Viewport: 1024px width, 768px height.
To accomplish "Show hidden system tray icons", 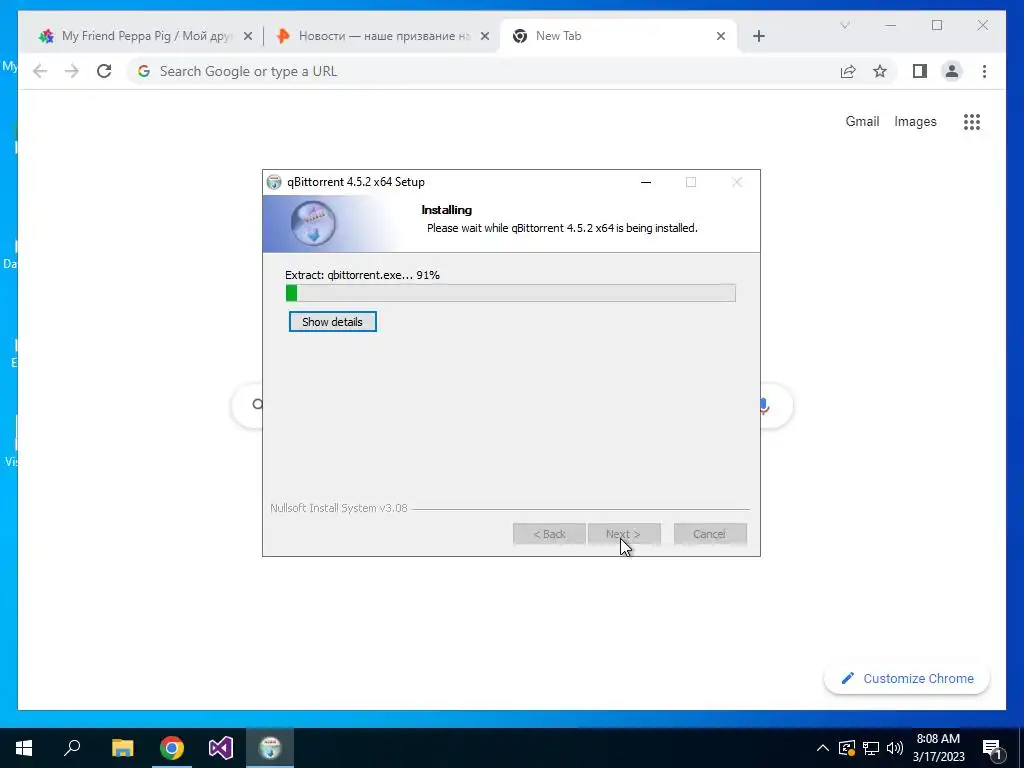I will pos(823,748).
